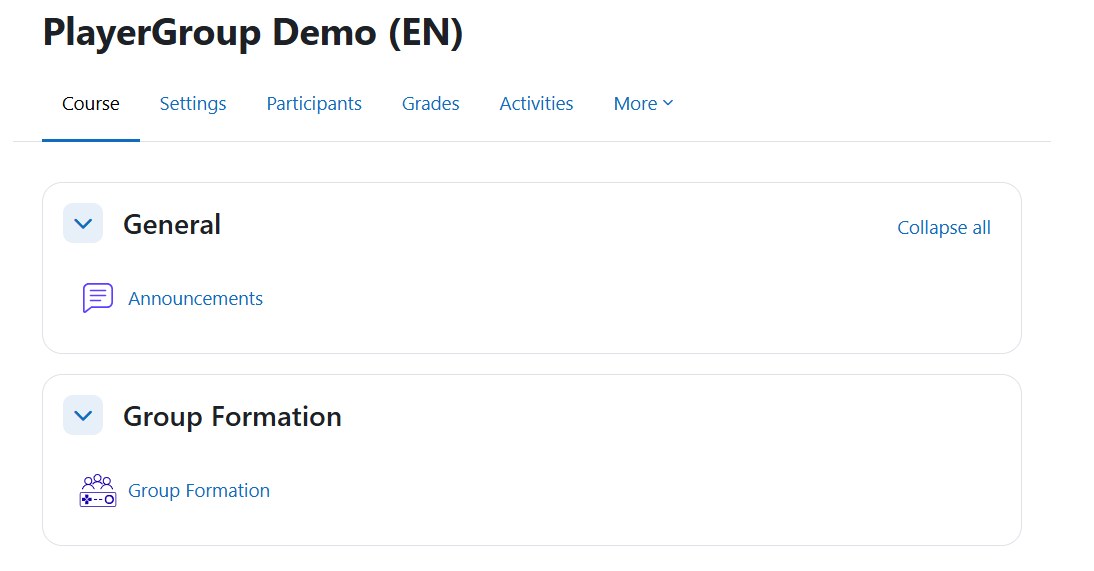Screen dimensions: 1094x571
Task: Open the More navigation dropdown
Action: [643, 103]
